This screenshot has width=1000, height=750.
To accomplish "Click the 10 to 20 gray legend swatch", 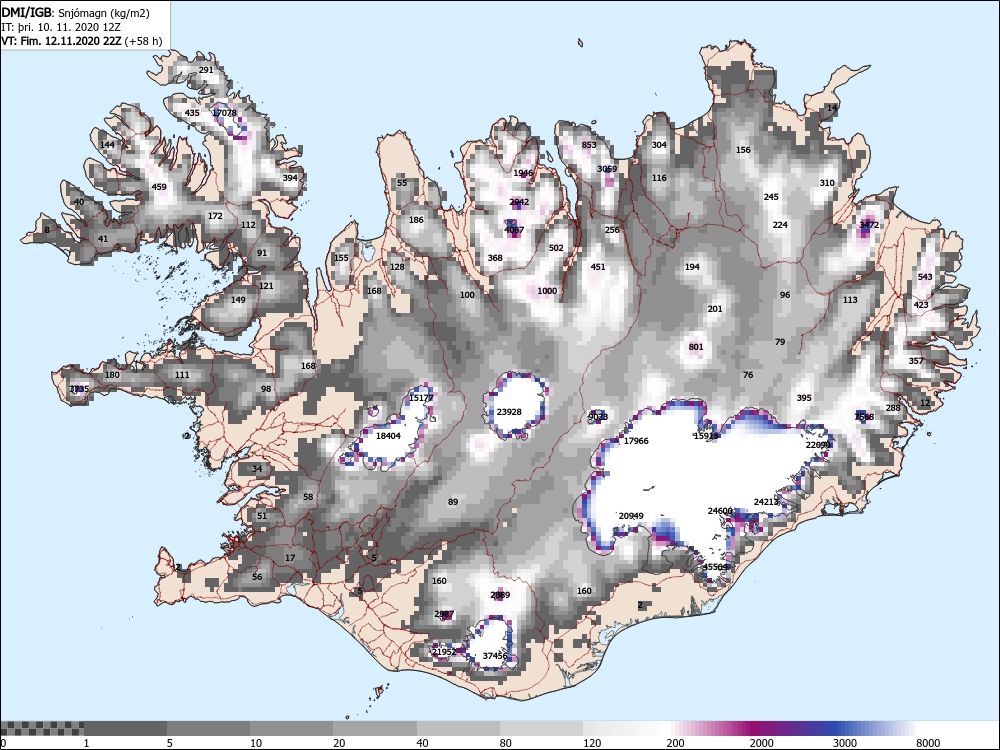I will (x=292, y=728).
